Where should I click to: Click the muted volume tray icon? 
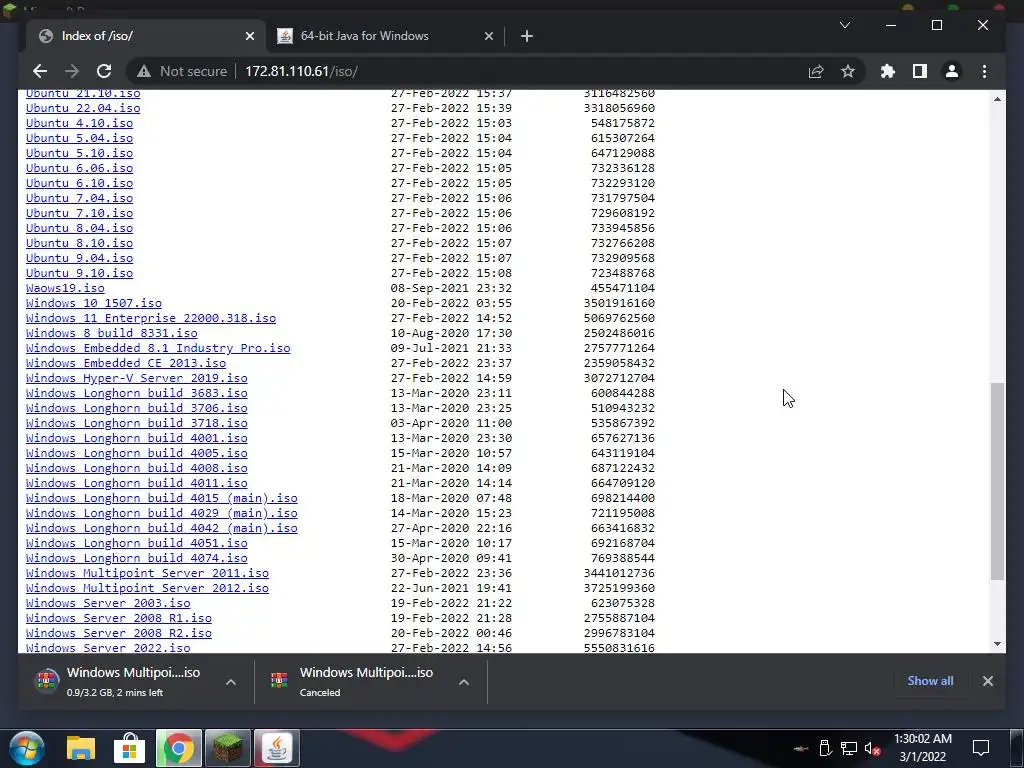pos(872,748)
